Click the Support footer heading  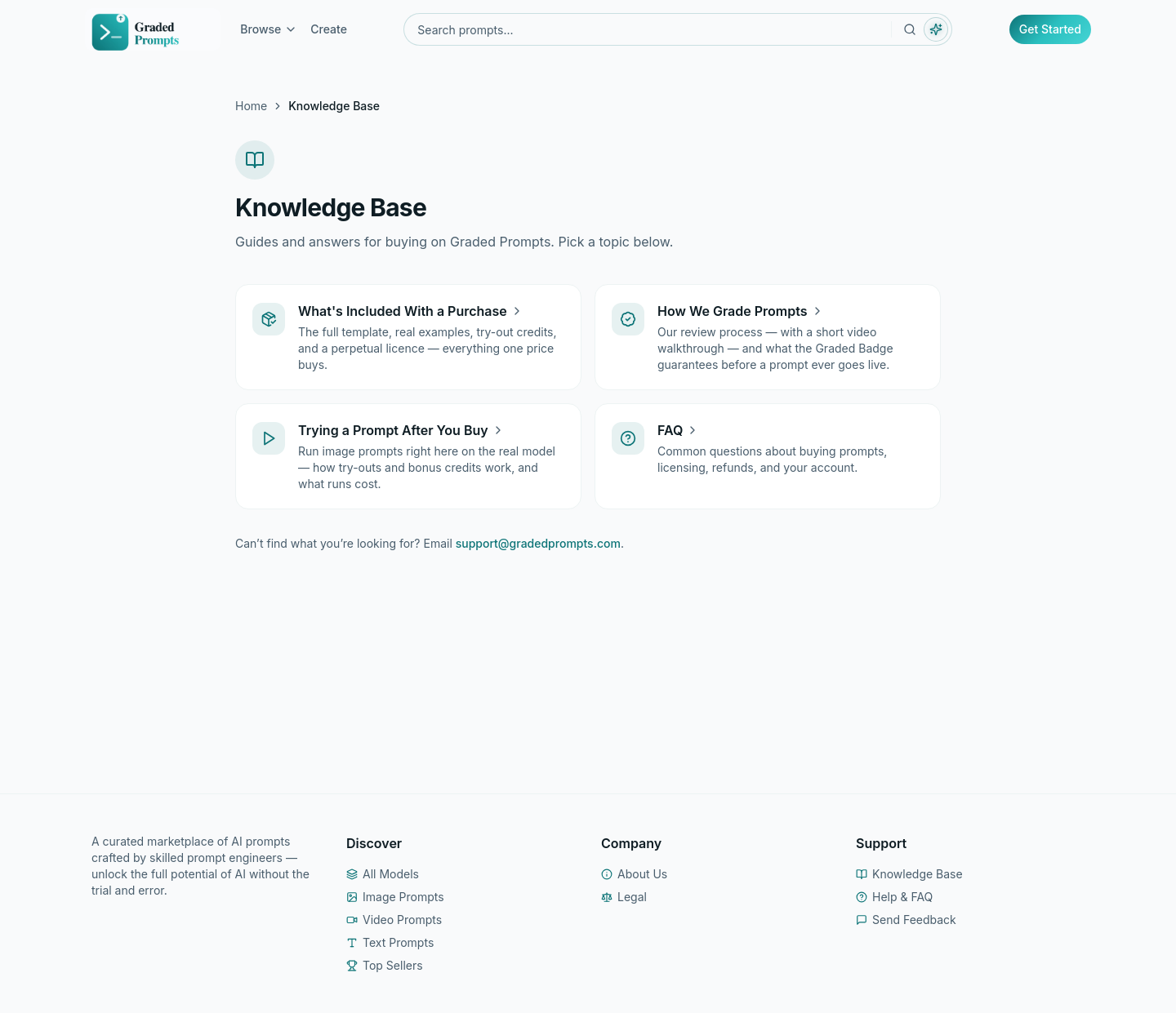pos(881,843)
